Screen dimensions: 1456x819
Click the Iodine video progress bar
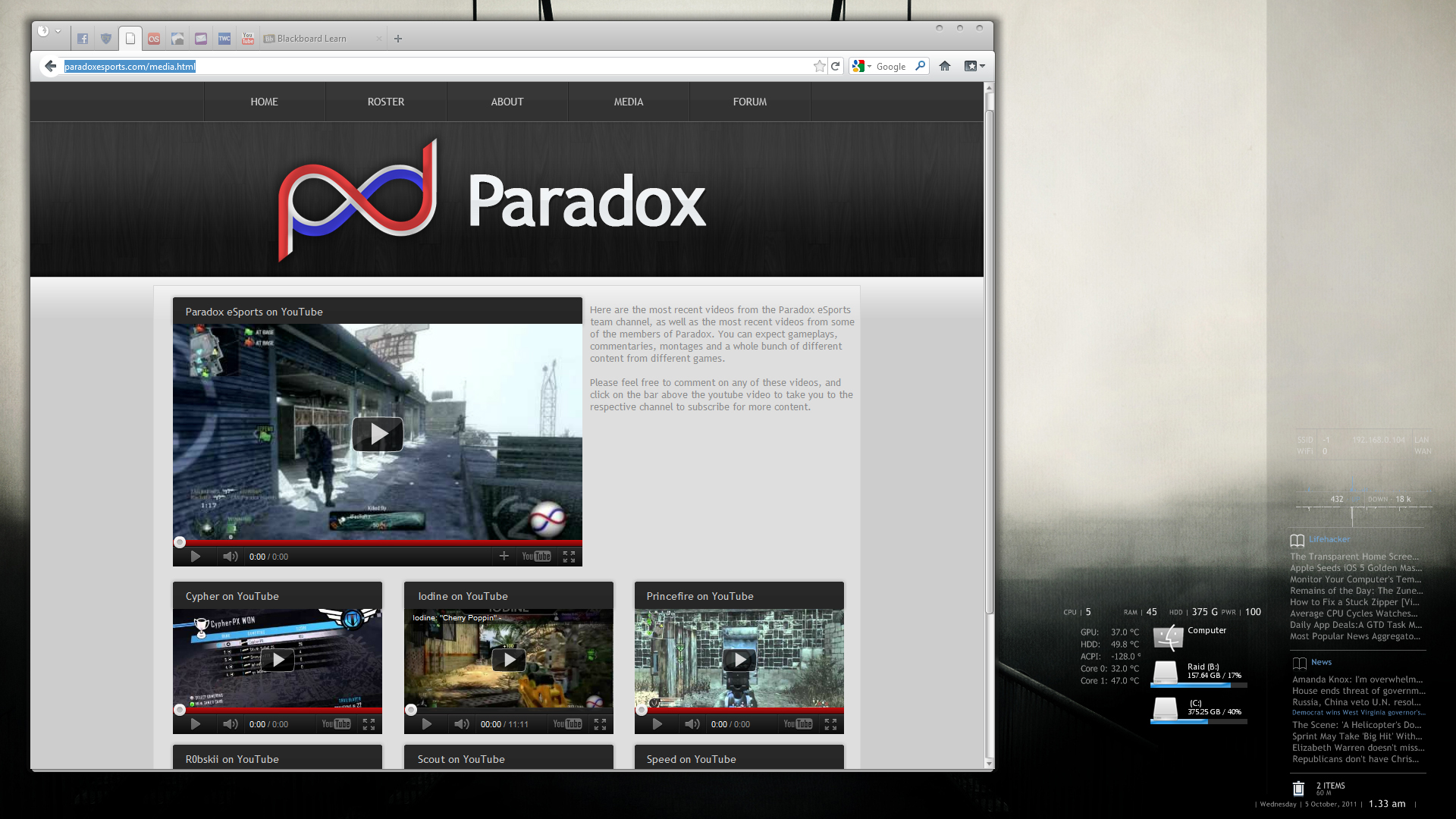508,711
